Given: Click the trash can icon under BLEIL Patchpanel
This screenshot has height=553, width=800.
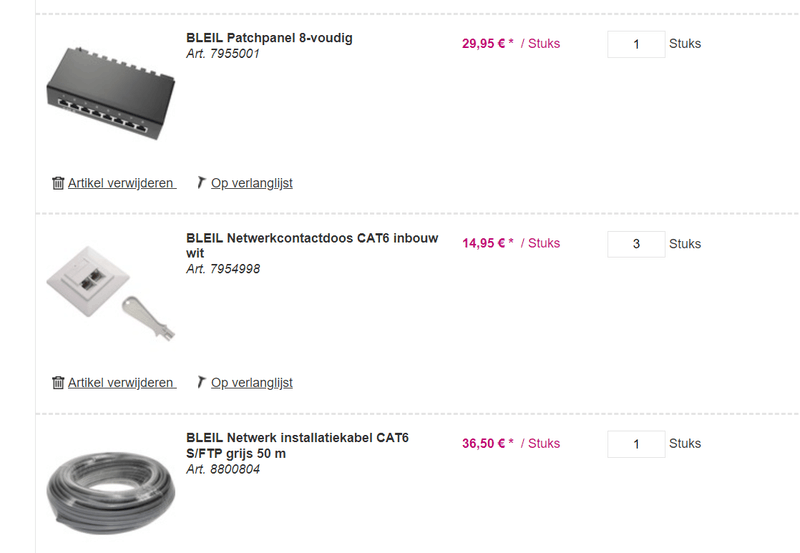Looking at the screenshot, I should [x=58, y=183].
